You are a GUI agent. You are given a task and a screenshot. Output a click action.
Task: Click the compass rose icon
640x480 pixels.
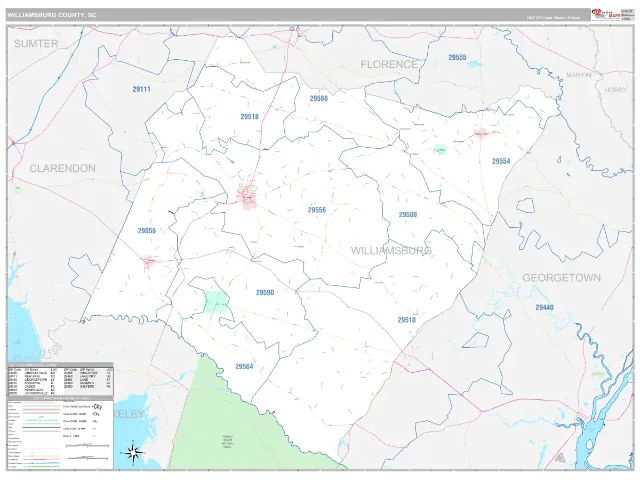click(x=133, y=452)
